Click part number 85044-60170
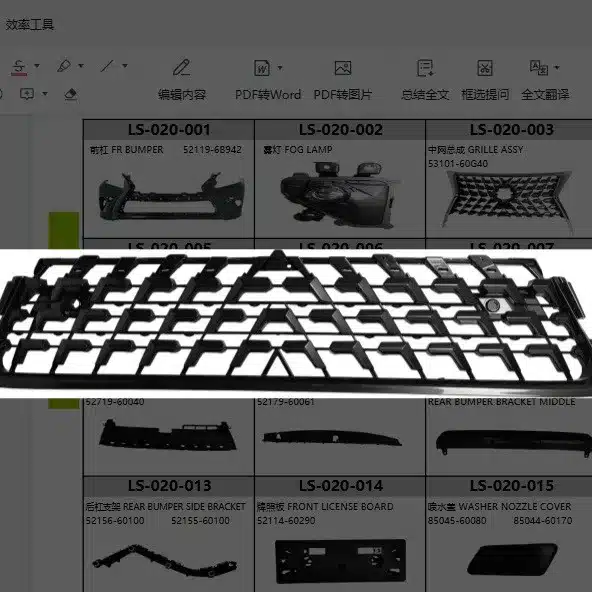 tap(543, 521)
